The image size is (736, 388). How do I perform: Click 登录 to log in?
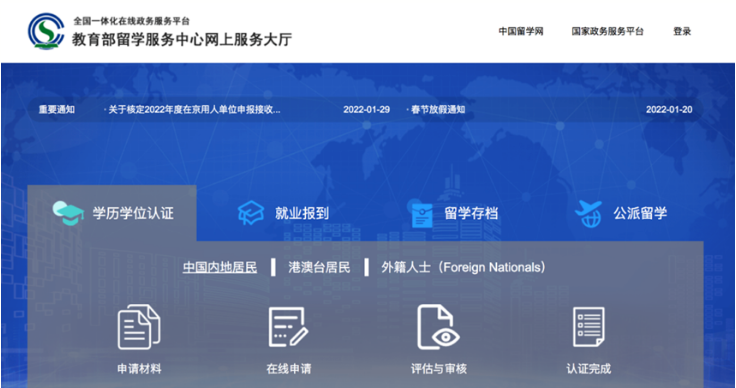pyautogui.click(x=682, y=31)
